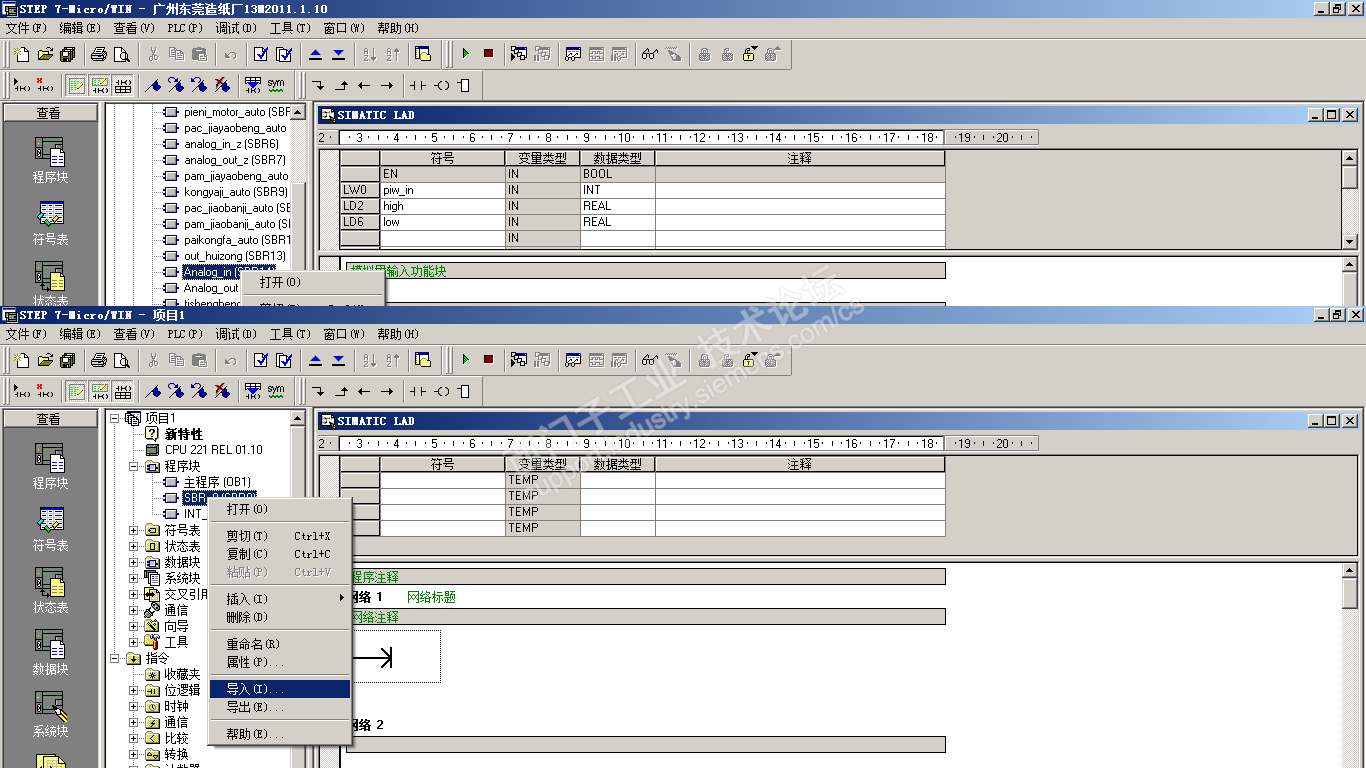Select 主程序 (OB1) in project tree
Screen dimensions: 1366x768
(217, 482)
